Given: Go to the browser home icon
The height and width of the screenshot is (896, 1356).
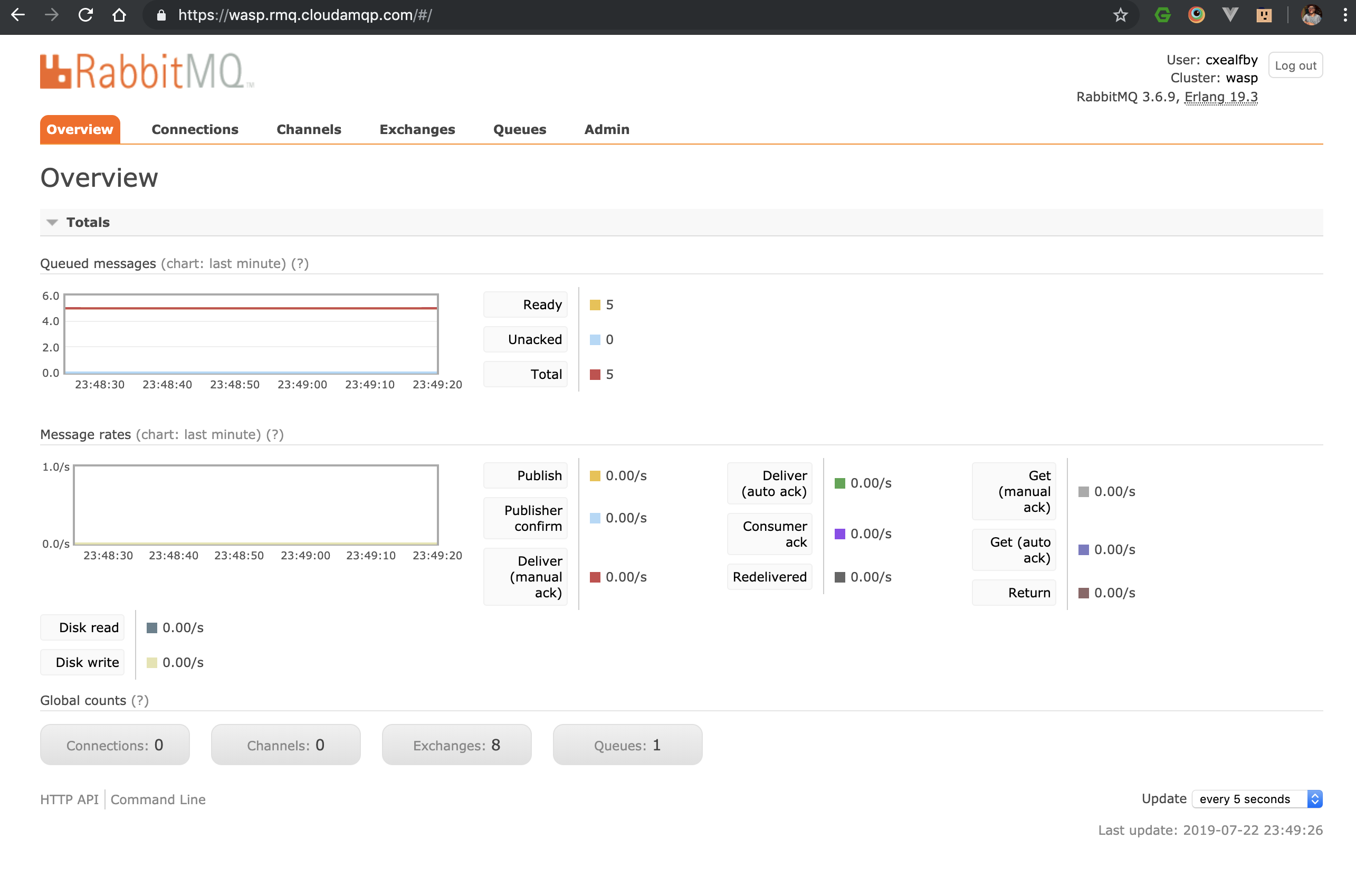Looking at the screenshot, I should (119, 15).
